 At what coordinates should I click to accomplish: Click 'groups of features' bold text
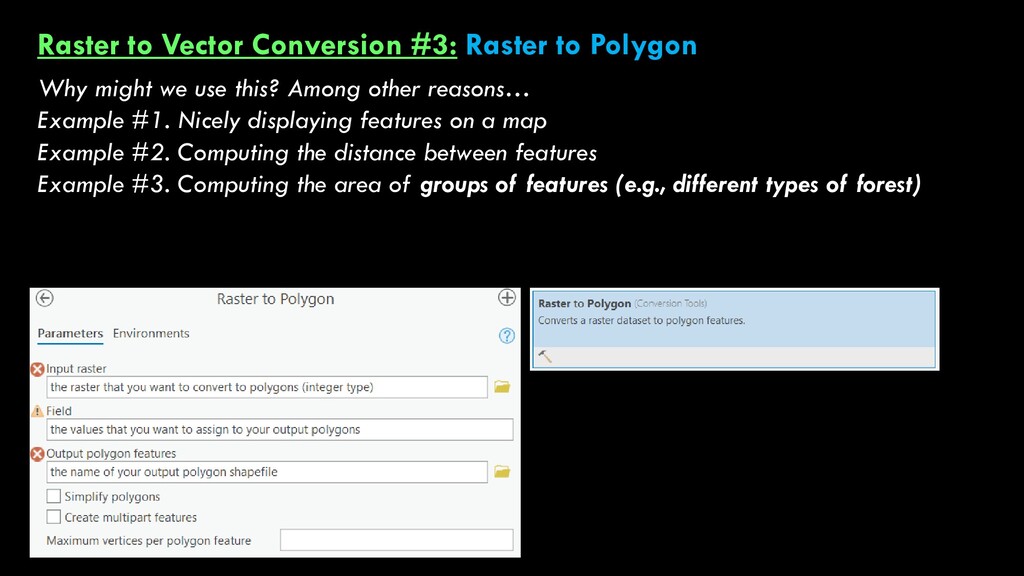[514, 185]
